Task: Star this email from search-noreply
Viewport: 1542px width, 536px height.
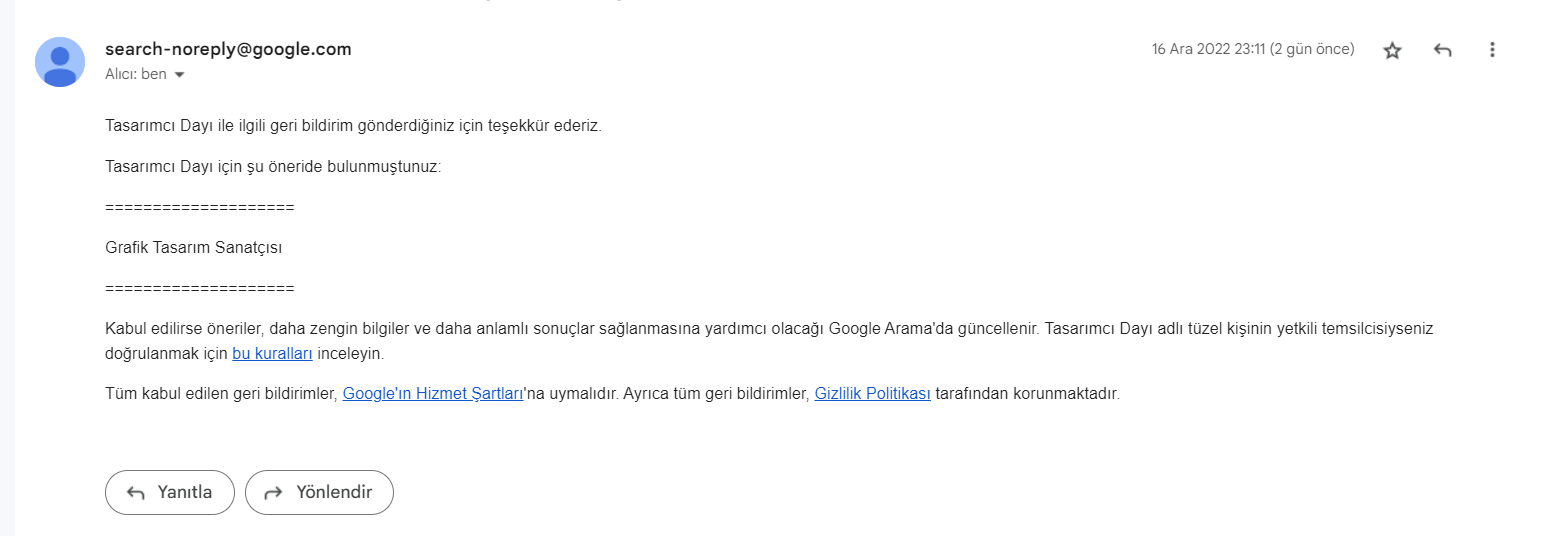Action: point(1392,50)
